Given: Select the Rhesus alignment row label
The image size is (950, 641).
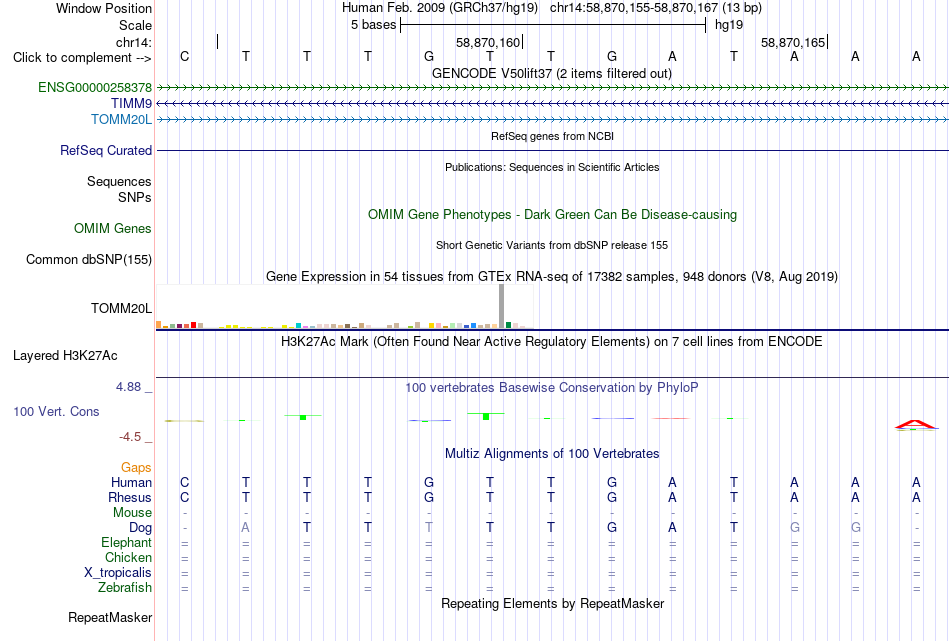Looking at the screenshot, I should 130,497.
